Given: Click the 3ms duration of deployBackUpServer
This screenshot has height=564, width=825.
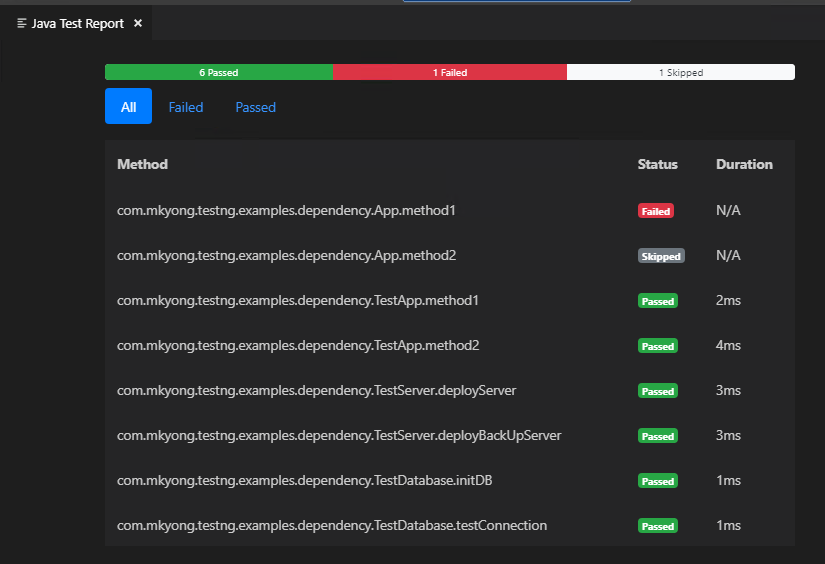Looking at the screenshot, I should coord(728,436).
